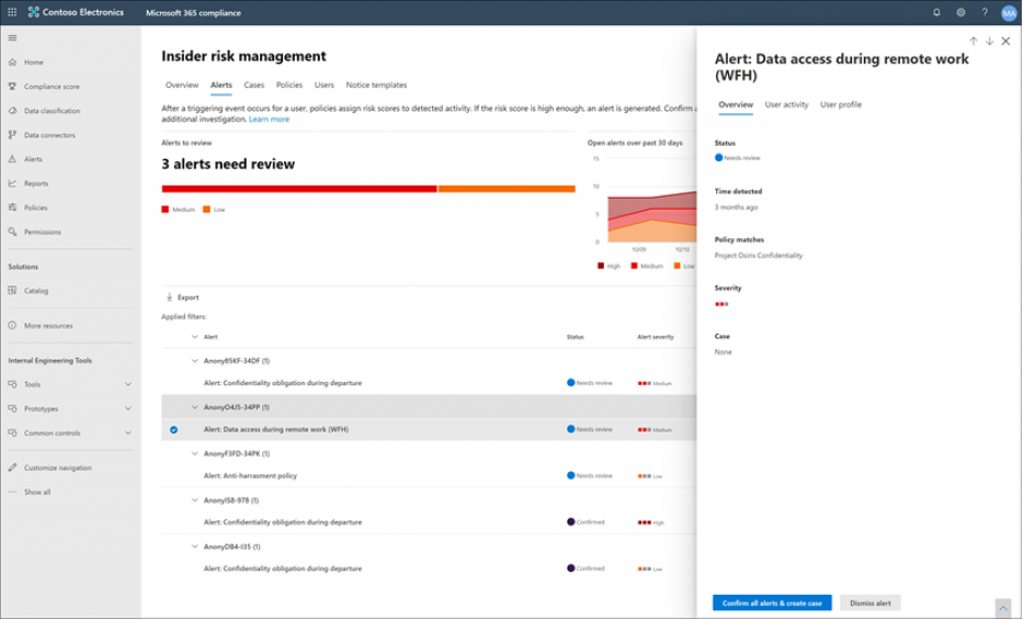Go to the next alert with the down arrow
This screenshot has width=1024, height=620.
(x=989, y=41)
